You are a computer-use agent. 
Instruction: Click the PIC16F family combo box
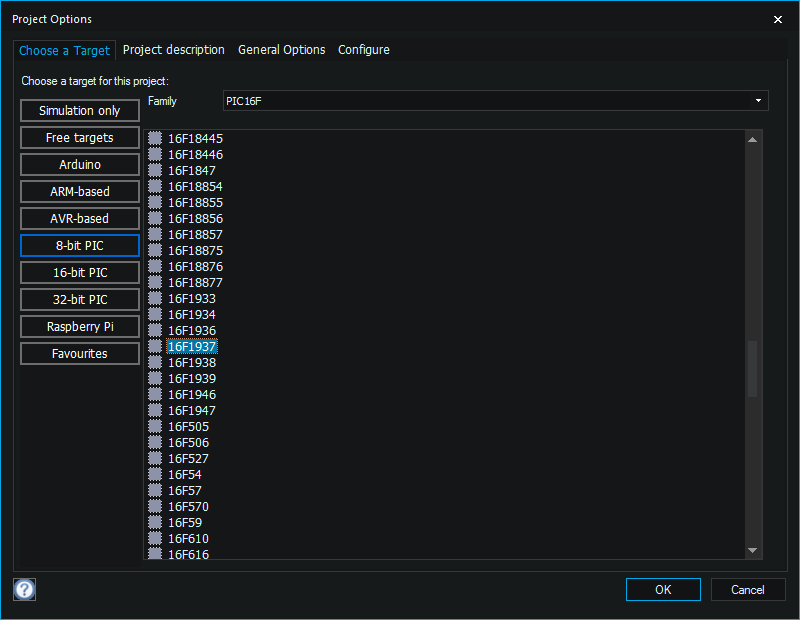coord(495,101)
